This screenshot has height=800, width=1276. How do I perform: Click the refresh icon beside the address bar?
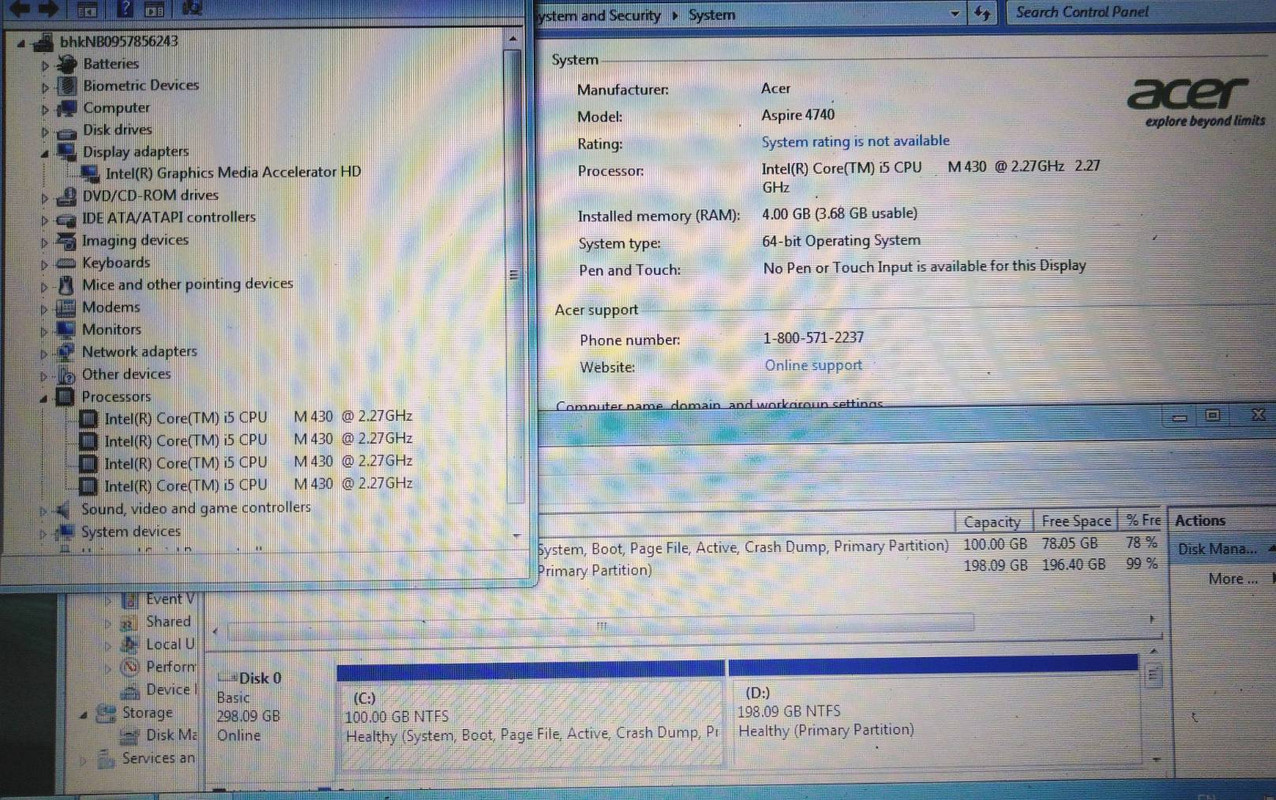coord(982,13)
